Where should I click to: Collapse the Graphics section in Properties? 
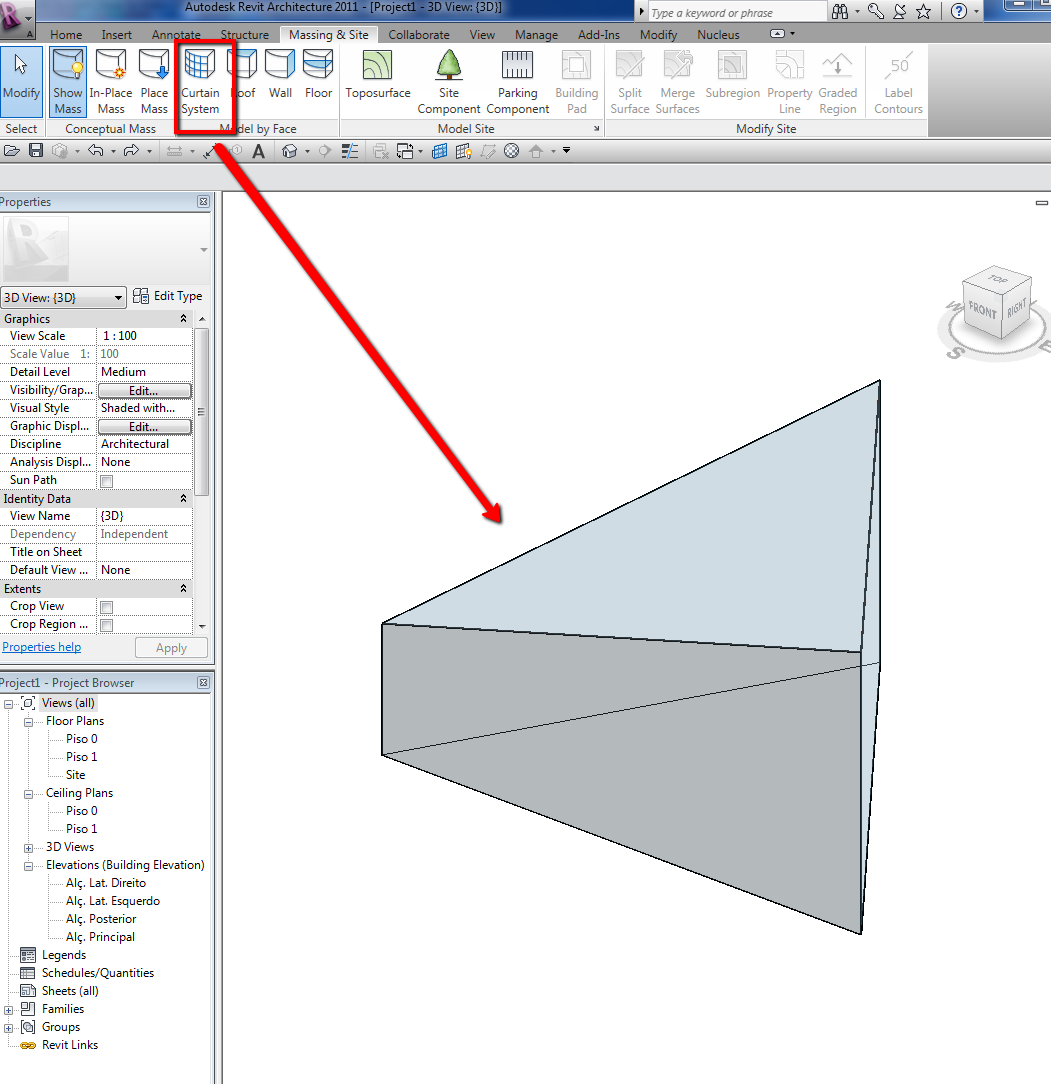[182, 318]
